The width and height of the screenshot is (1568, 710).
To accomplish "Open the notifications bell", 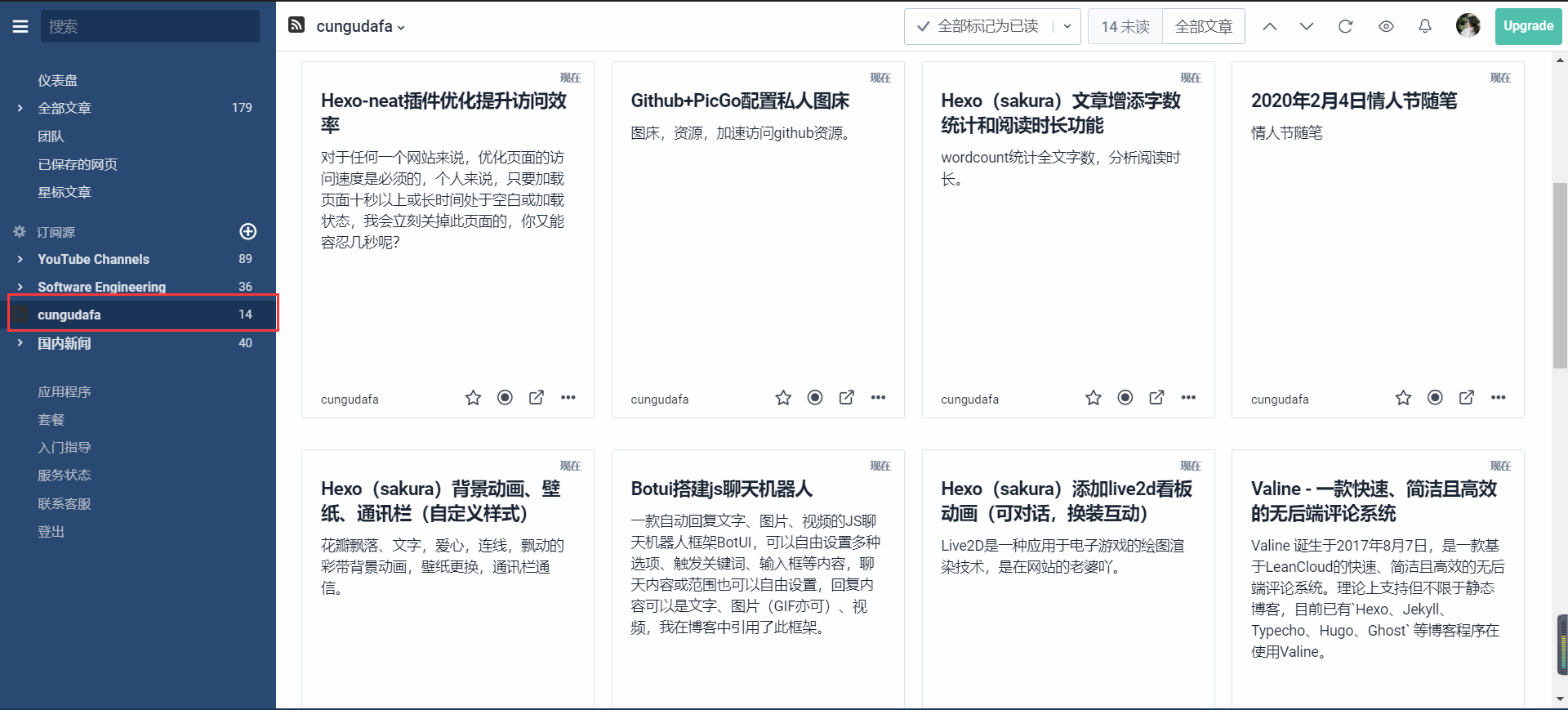I will [x=1425, y=26].
